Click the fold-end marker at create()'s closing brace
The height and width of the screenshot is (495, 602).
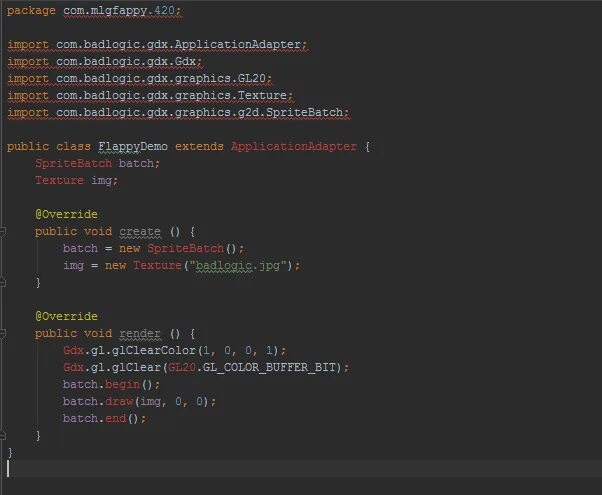tap(2, 283)
